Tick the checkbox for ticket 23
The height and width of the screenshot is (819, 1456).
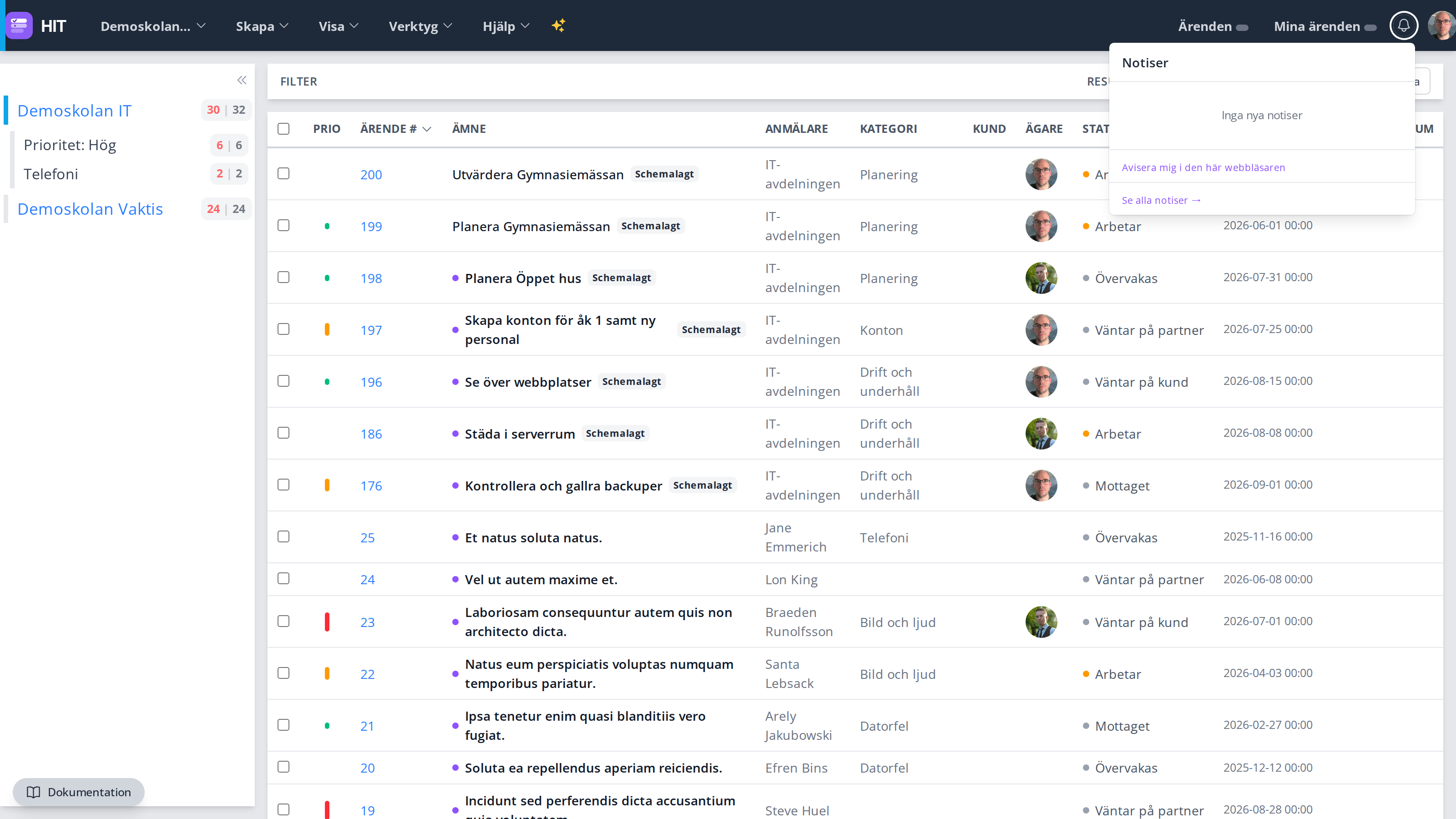283,621
